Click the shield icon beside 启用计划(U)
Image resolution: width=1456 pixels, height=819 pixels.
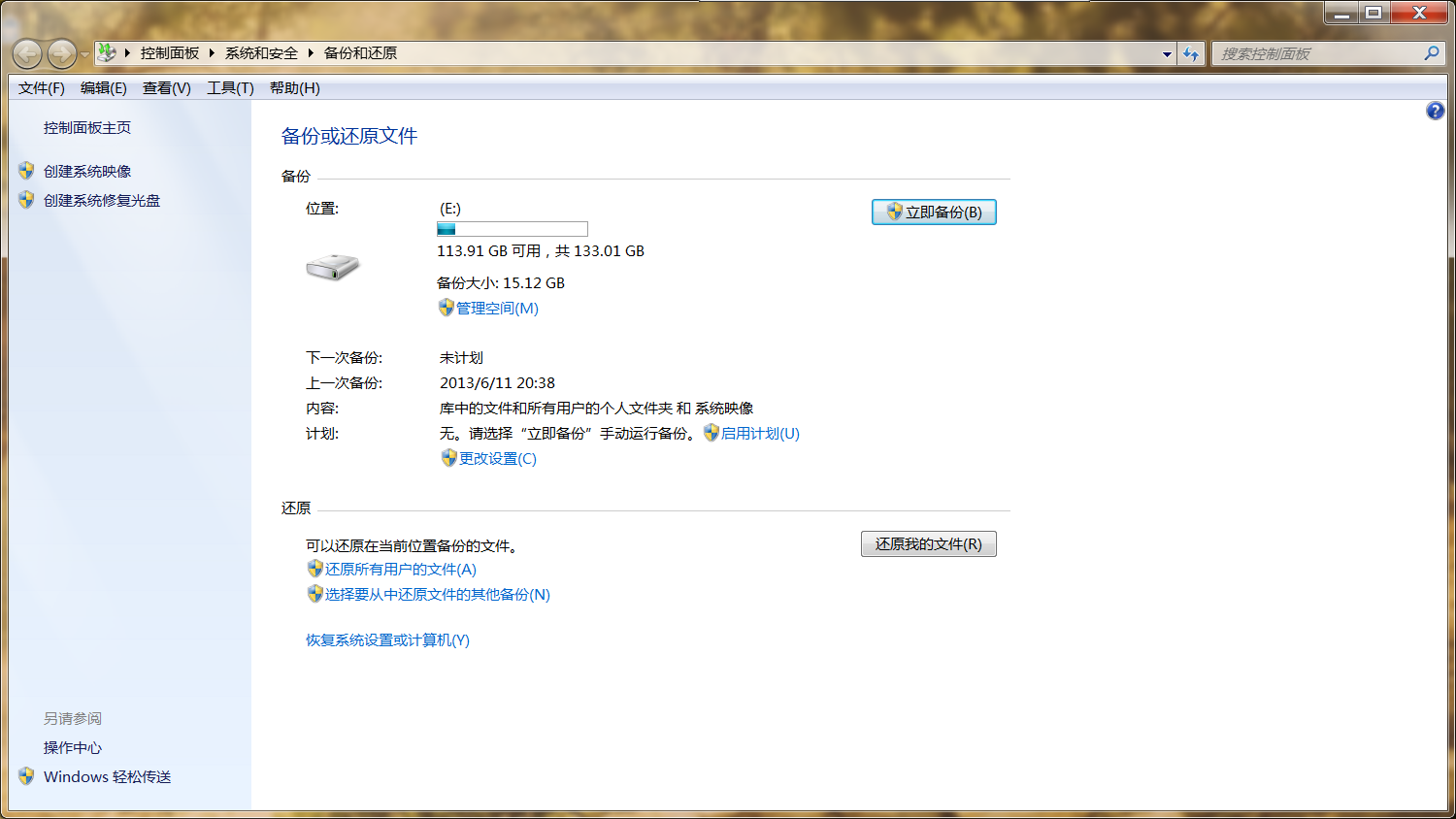point(712,433)
